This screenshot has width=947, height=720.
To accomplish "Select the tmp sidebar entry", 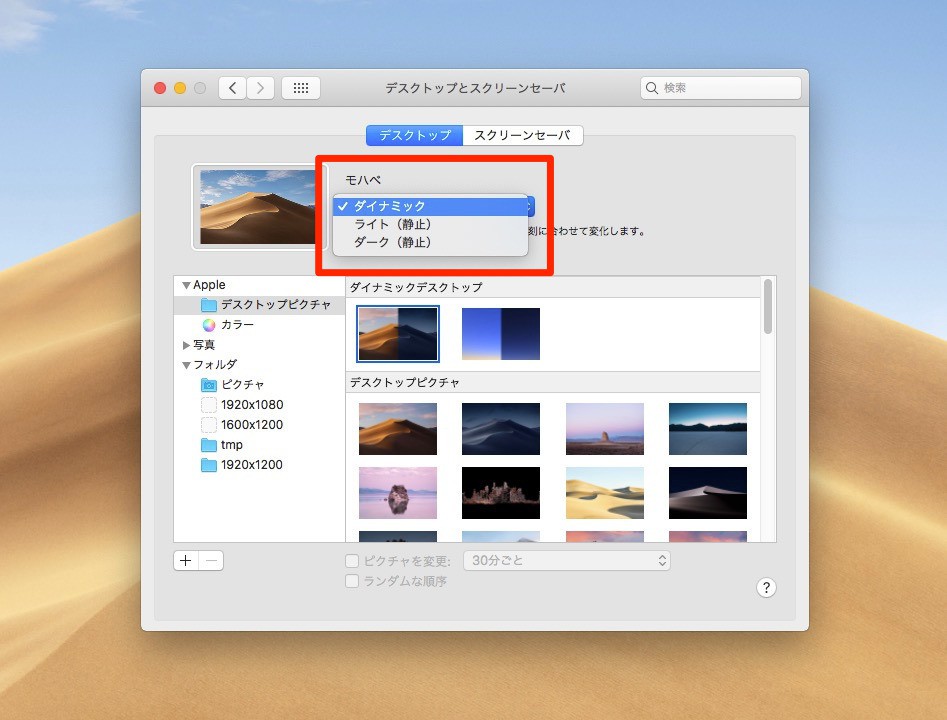I will [x=259, y=445].
